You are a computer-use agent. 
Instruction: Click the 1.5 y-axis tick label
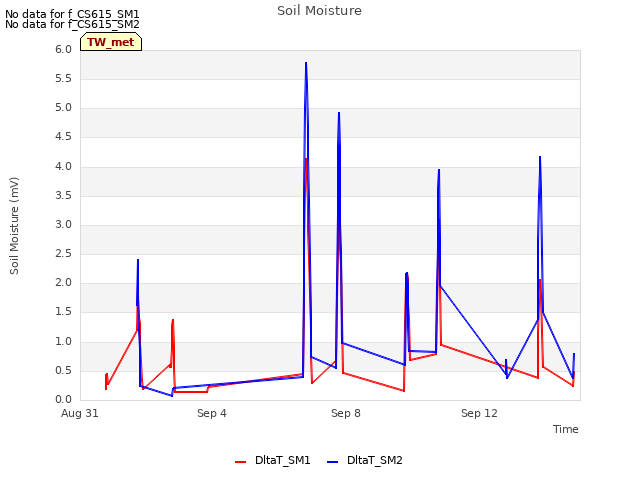click(x=63, y=312)
